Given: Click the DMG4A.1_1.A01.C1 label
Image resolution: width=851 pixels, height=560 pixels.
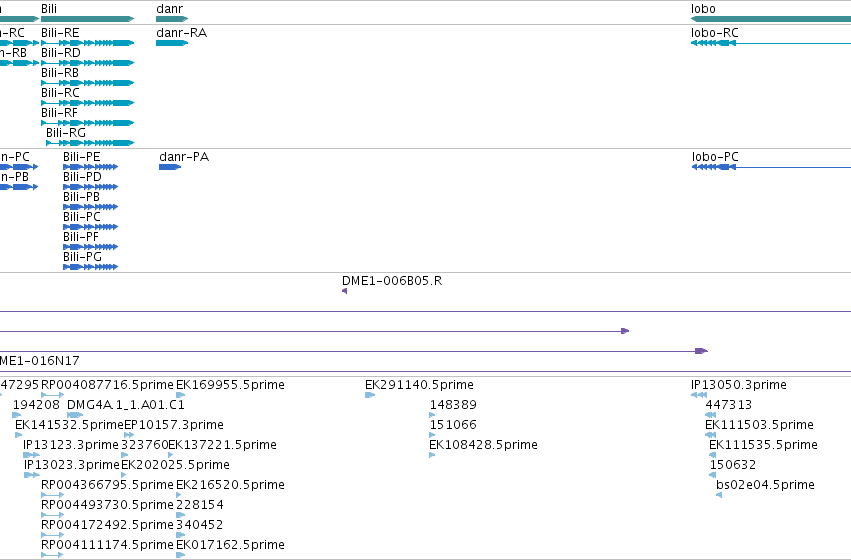Looking at the screenshot, I should tap(126, 405).
